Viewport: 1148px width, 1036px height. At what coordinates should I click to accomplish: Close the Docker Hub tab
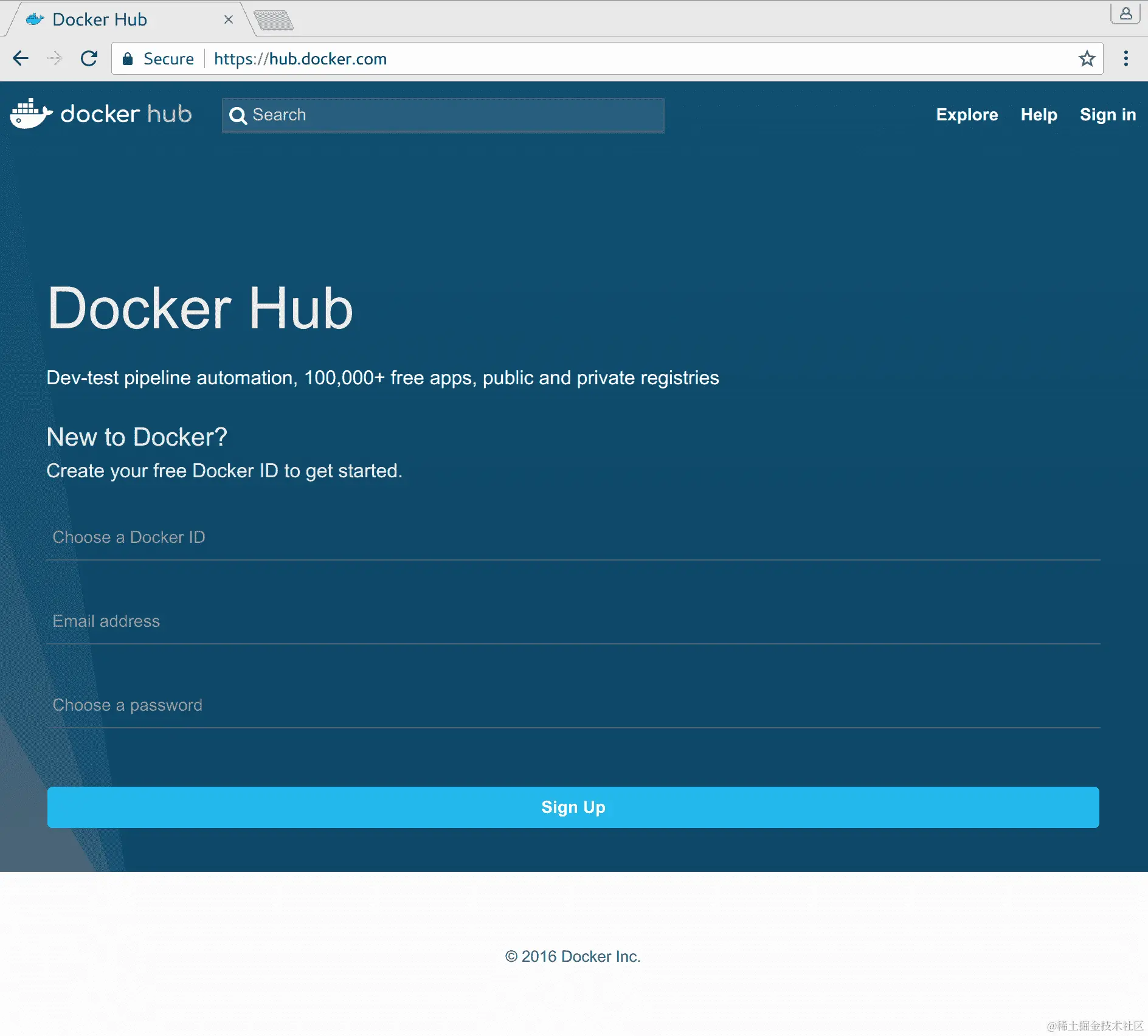229,19
